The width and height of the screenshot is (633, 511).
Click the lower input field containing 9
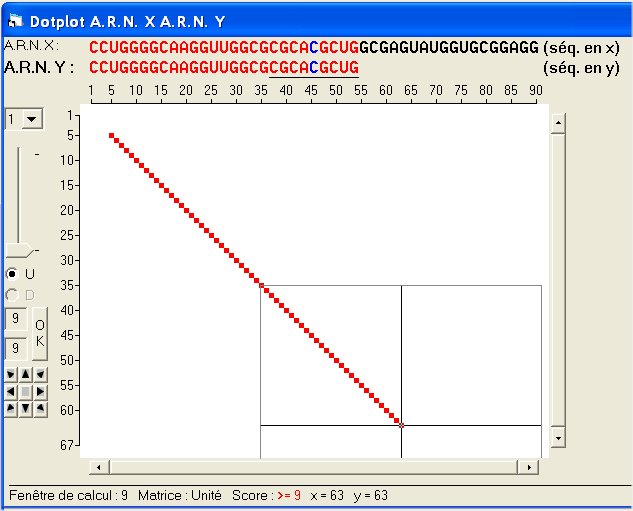click(16, 348)
